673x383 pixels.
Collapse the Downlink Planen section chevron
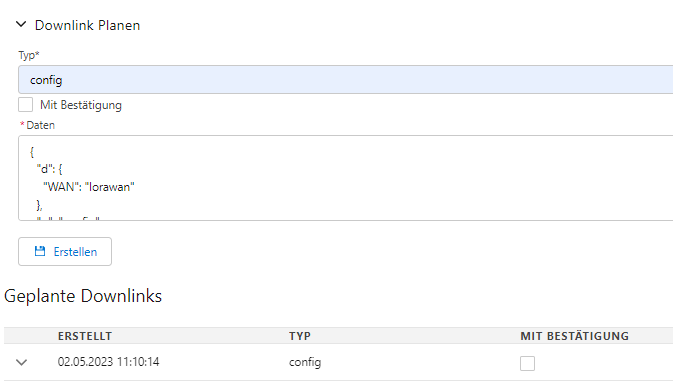[21, 24]
